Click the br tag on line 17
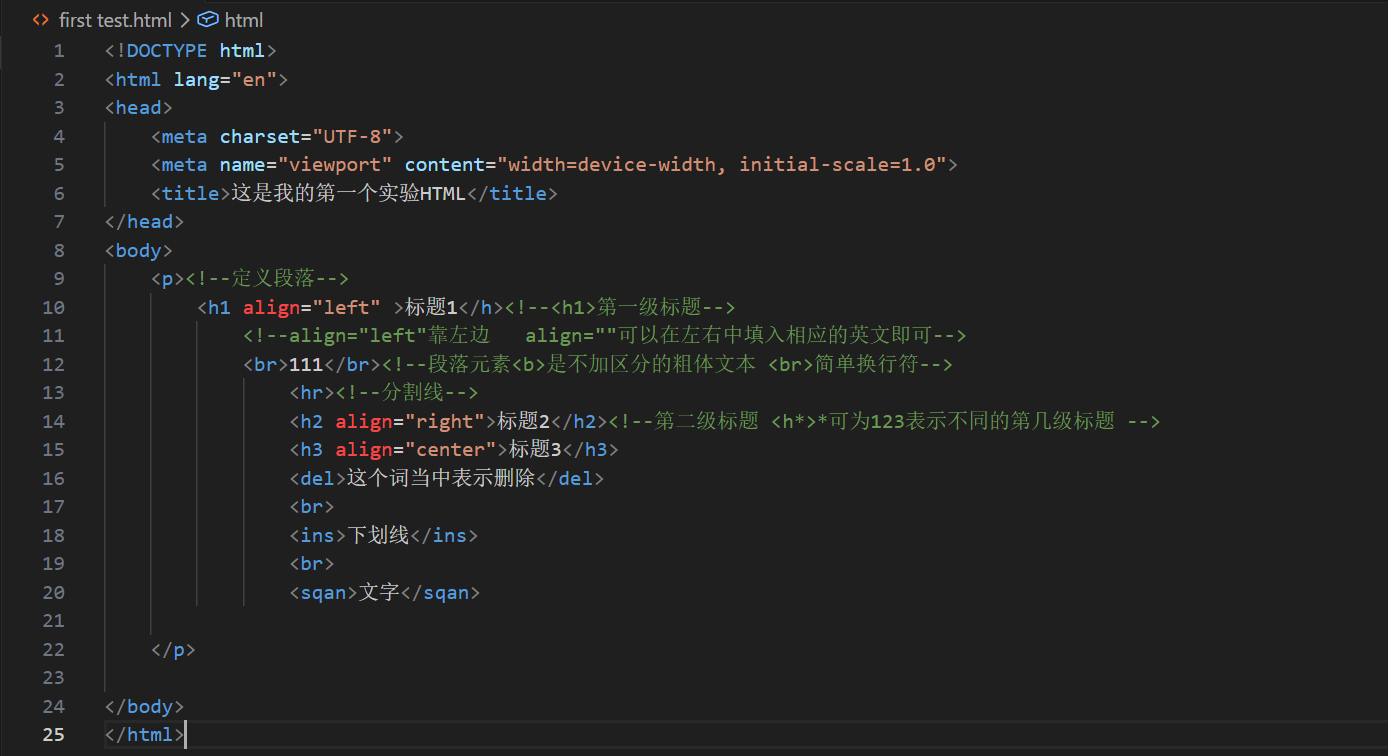 pos(312,507)
